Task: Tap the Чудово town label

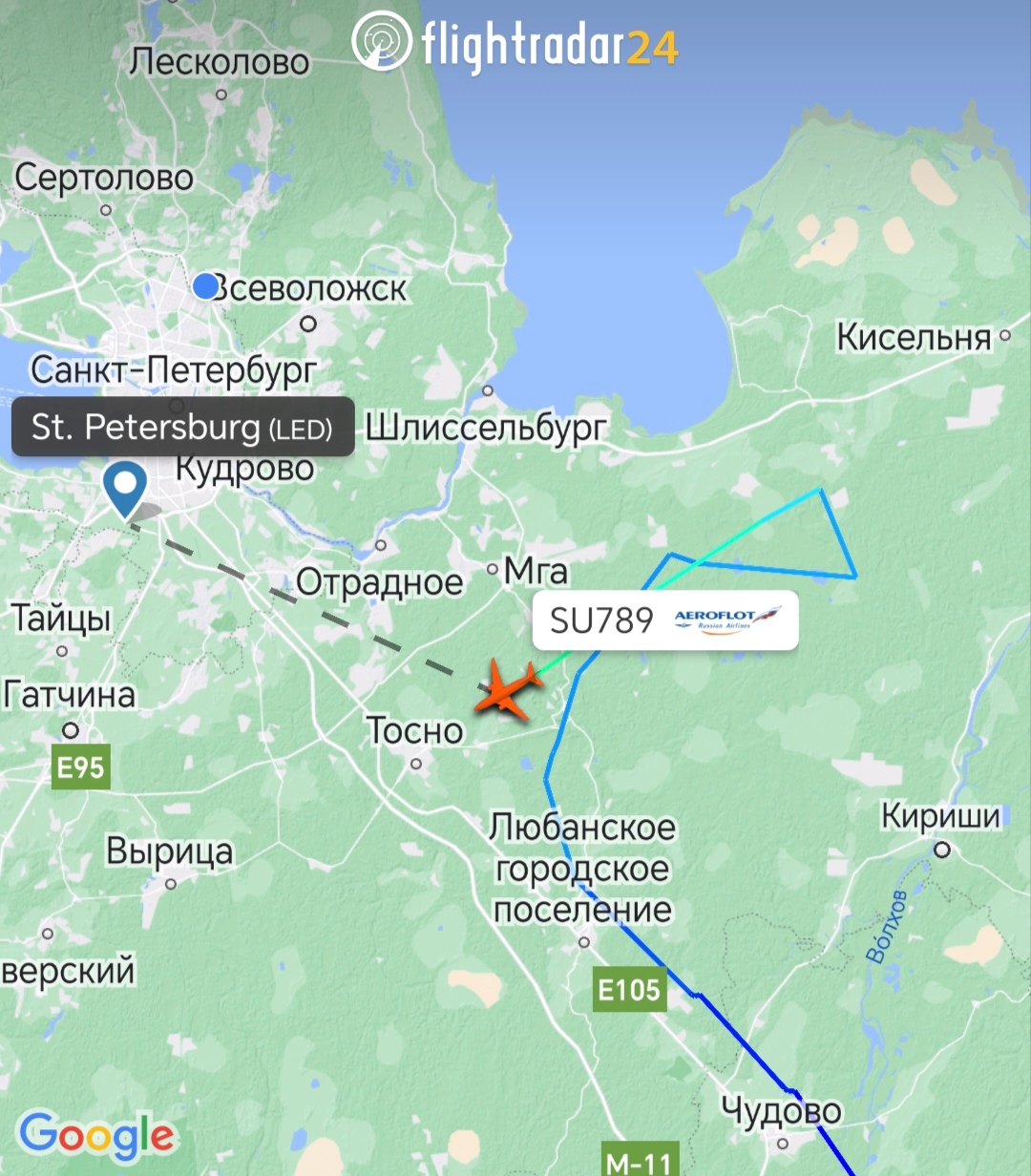Action: (782, 1110)
